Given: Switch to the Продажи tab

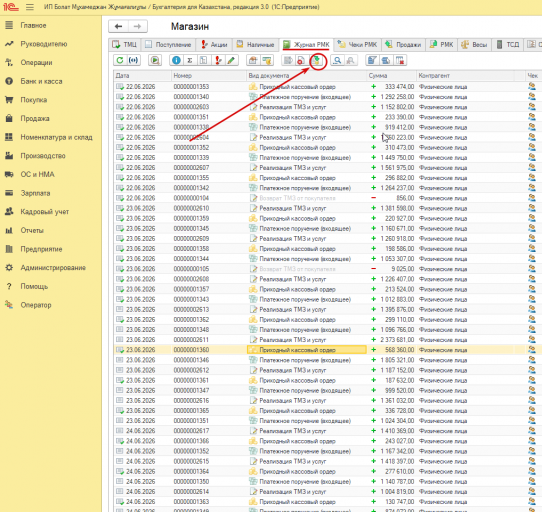Looking at the screenshot, I should pos(403,44).
